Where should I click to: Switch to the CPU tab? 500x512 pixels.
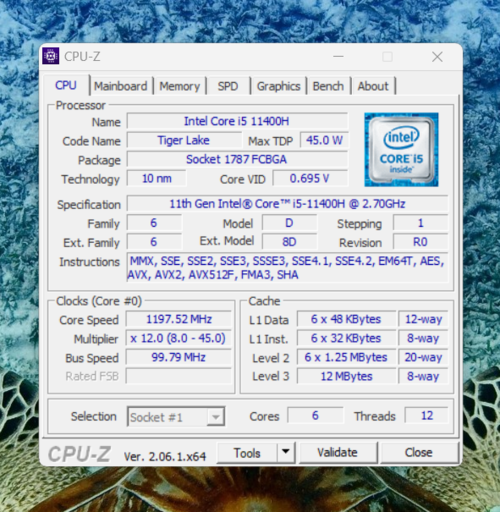(x=66, y=85)
